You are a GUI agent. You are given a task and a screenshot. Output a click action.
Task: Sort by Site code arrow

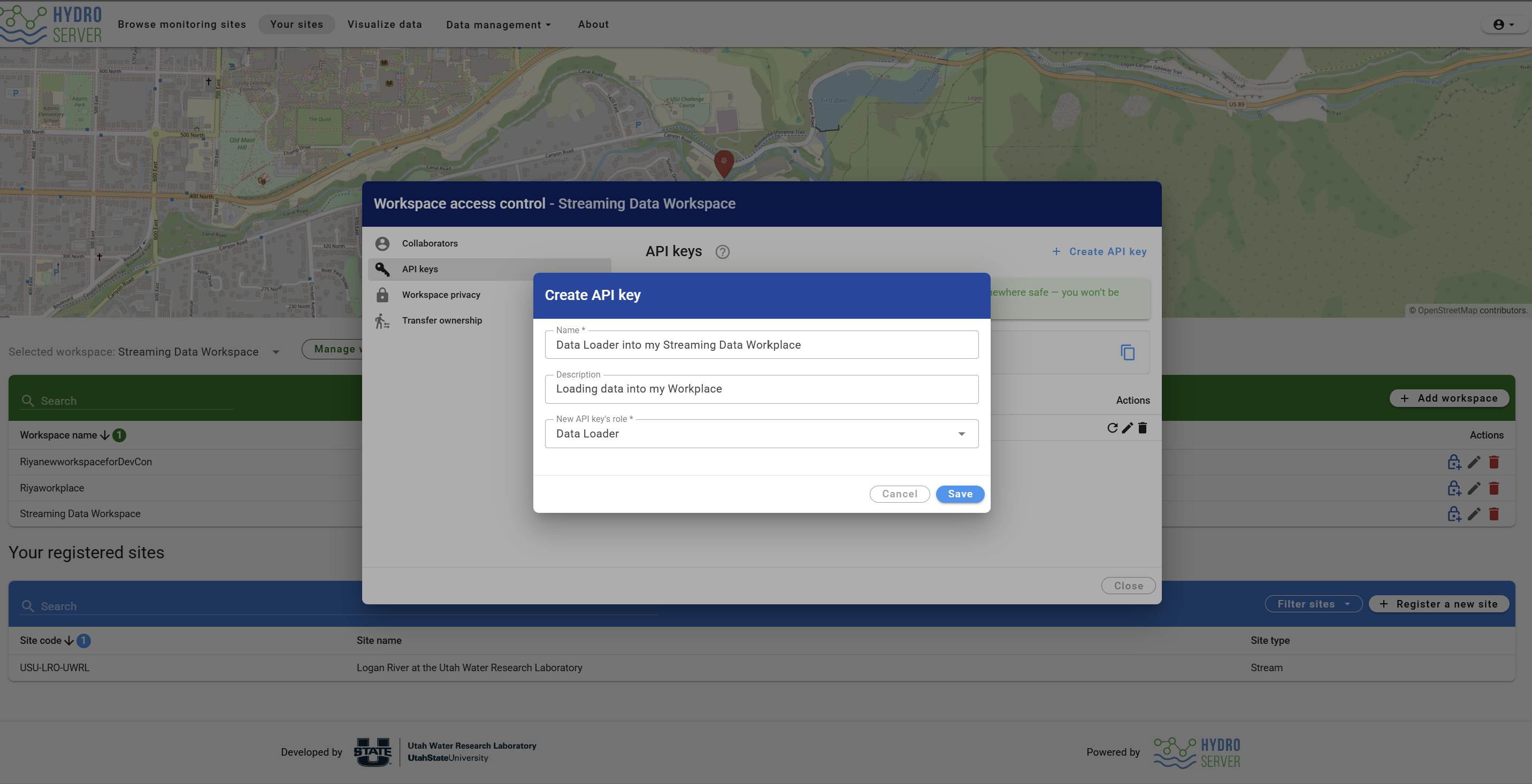point(69,640)
